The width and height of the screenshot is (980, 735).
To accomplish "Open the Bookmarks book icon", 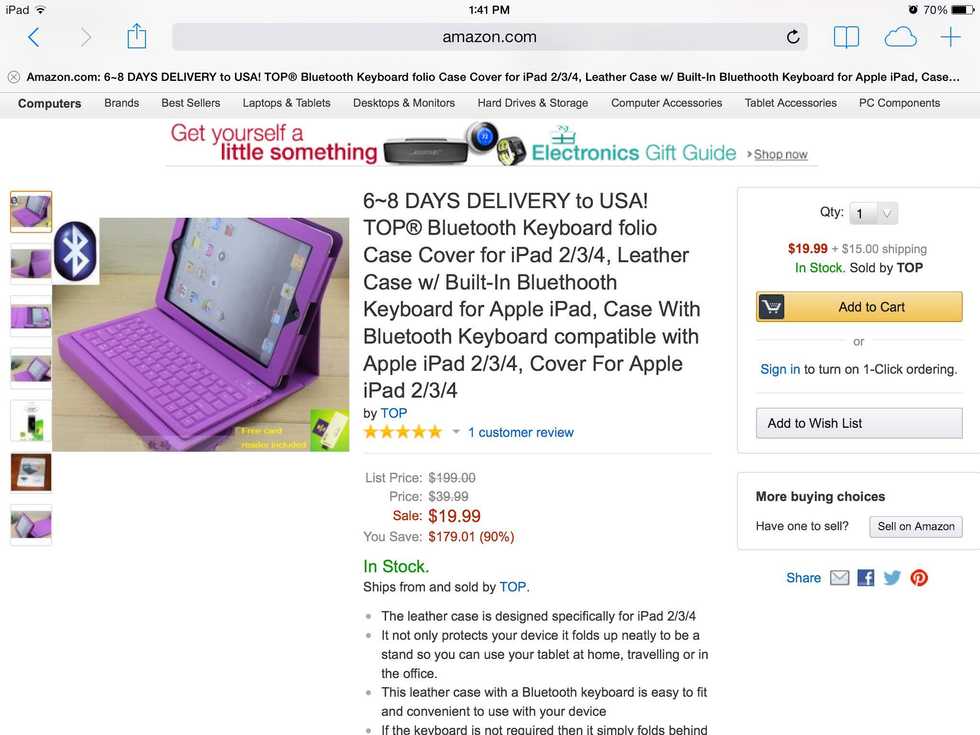I will tap(846, 38).
